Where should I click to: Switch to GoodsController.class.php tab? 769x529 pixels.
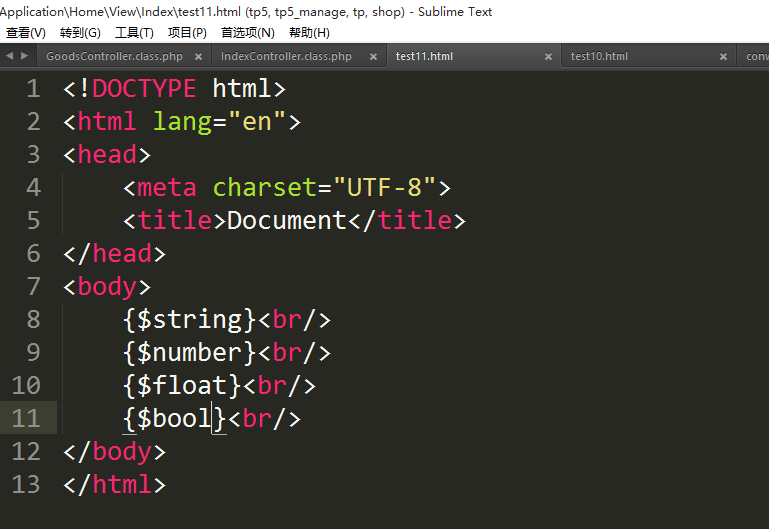(x=114, y=57)
